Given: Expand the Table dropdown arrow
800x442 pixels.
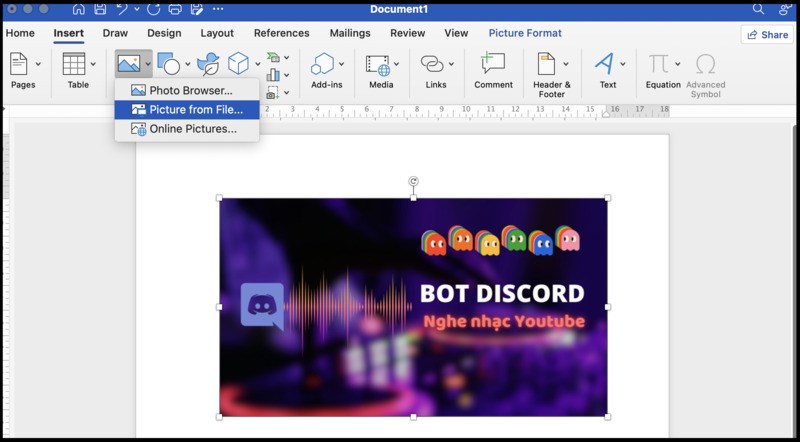Looking at the screenshot, I should [93, 64].
